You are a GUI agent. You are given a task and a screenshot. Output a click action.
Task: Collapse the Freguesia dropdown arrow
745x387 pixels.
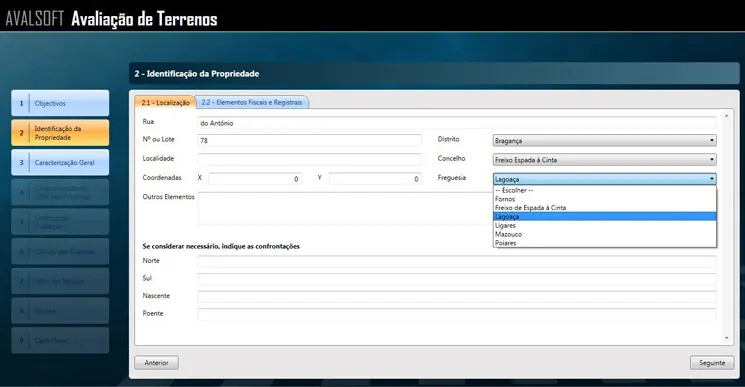pyautogui.click(x=712, y=179)
